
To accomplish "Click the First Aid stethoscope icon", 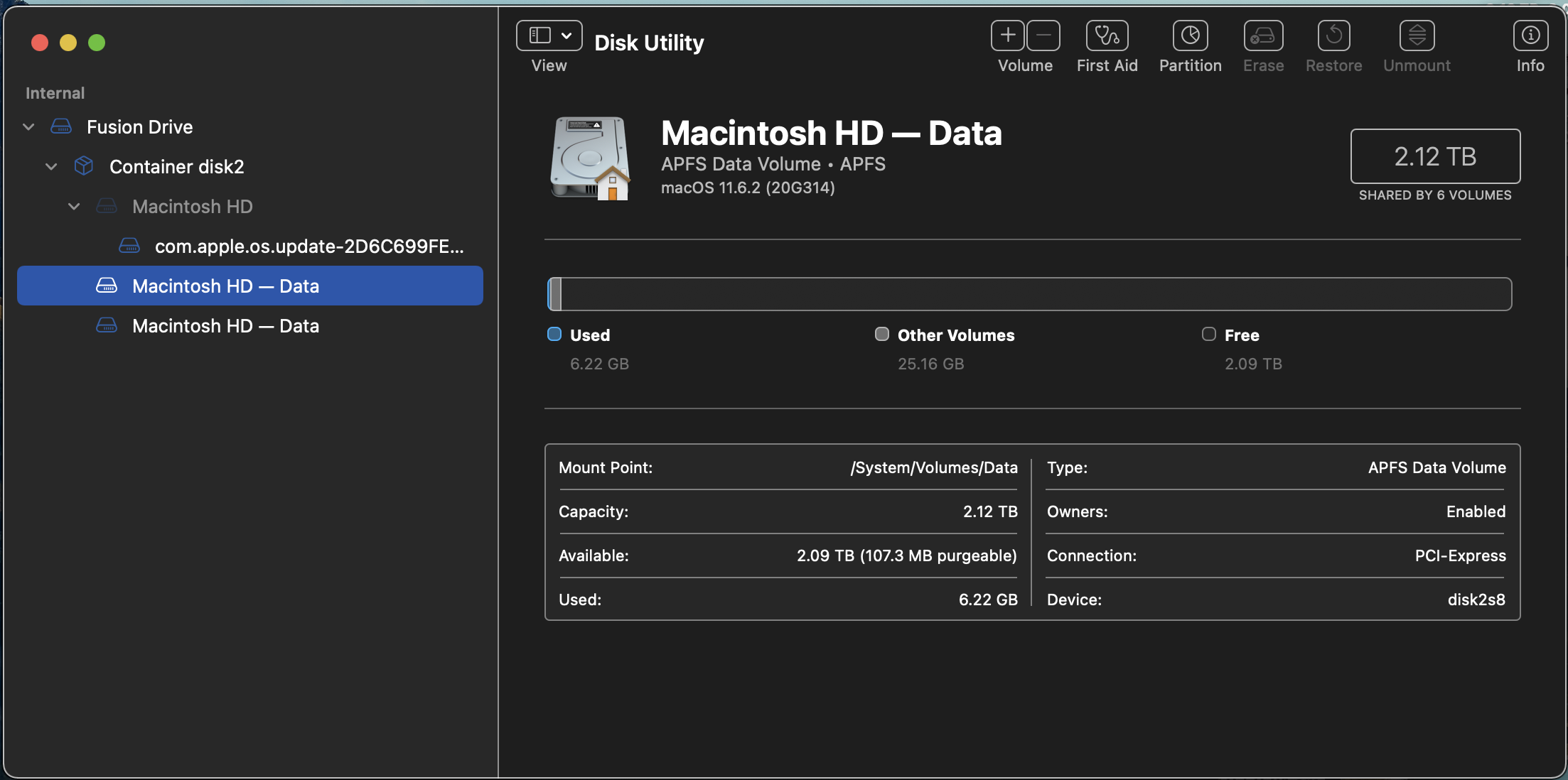I will tap(1107, 36).
